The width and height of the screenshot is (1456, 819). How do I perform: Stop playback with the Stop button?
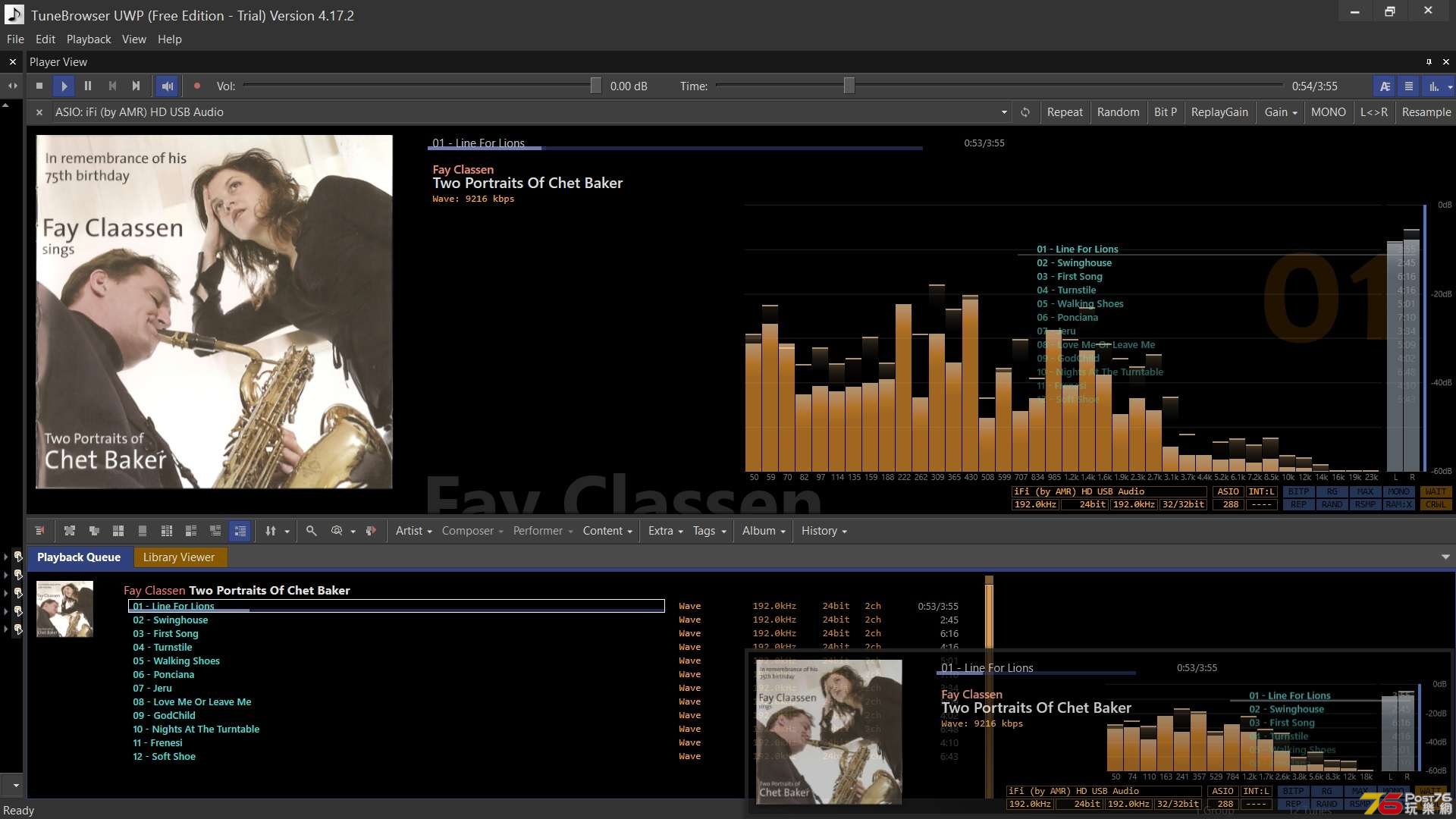[39, 86]
